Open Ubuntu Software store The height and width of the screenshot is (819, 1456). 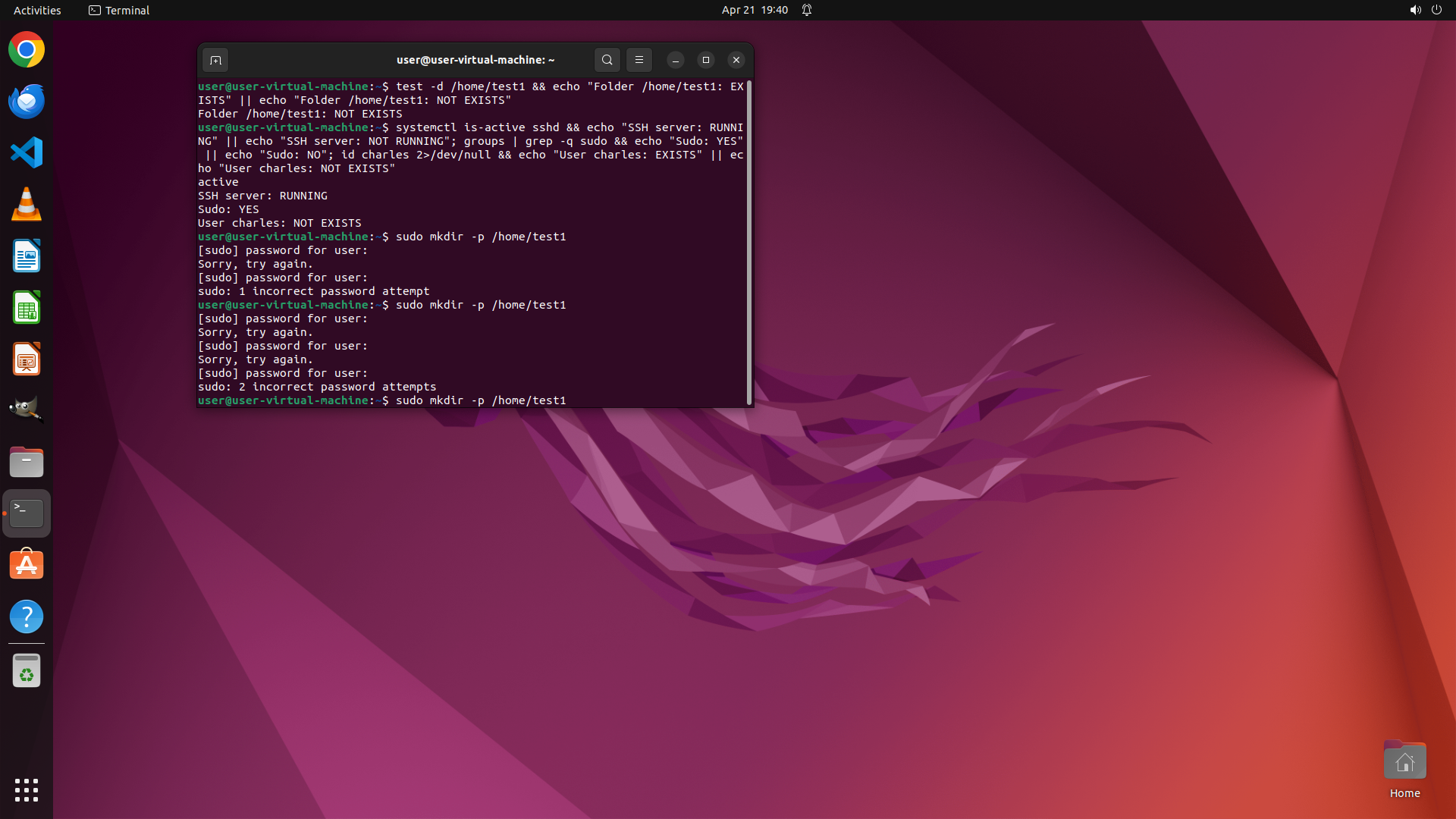27,565
